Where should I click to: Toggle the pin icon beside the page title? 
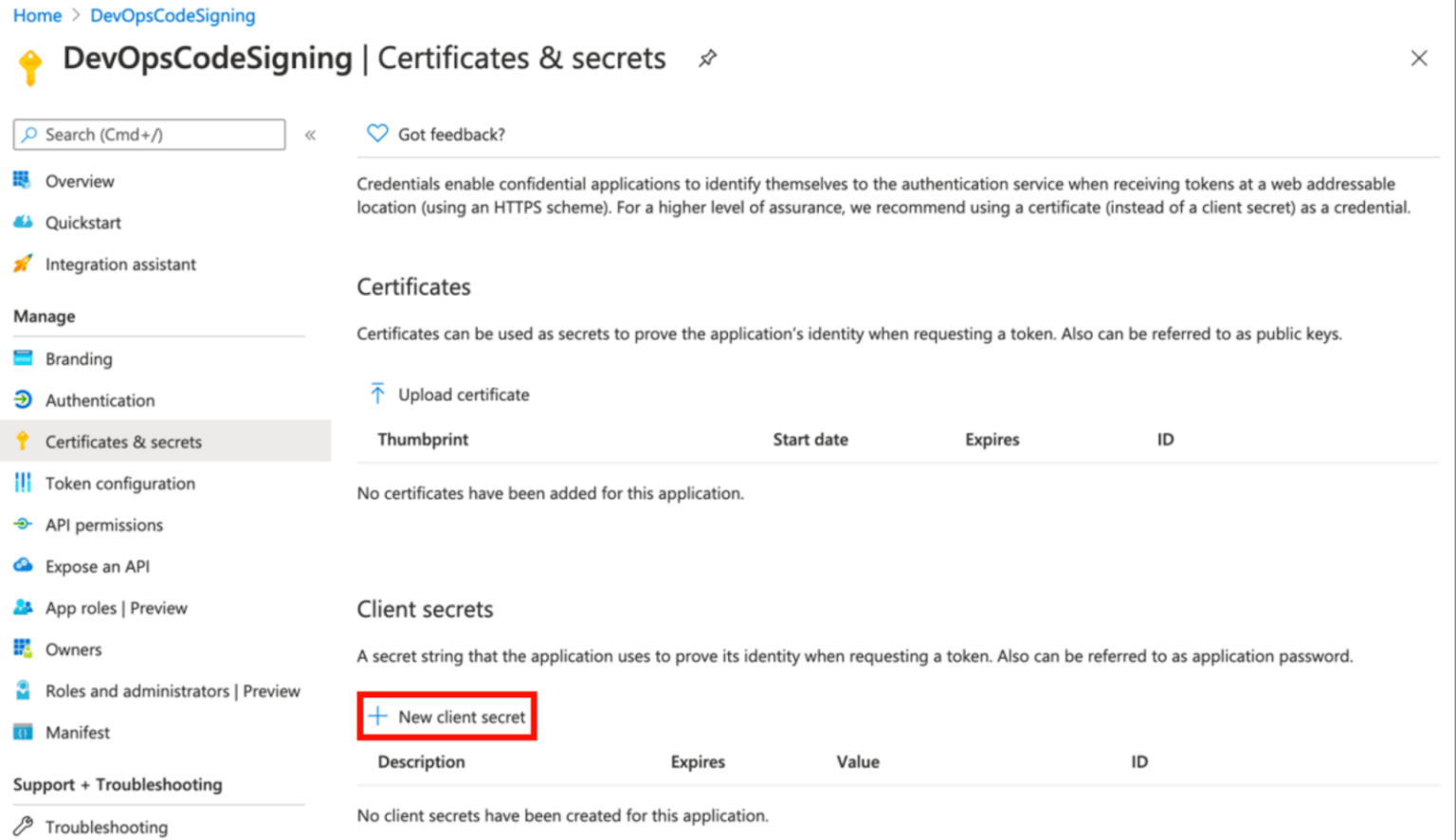(707, 58)
